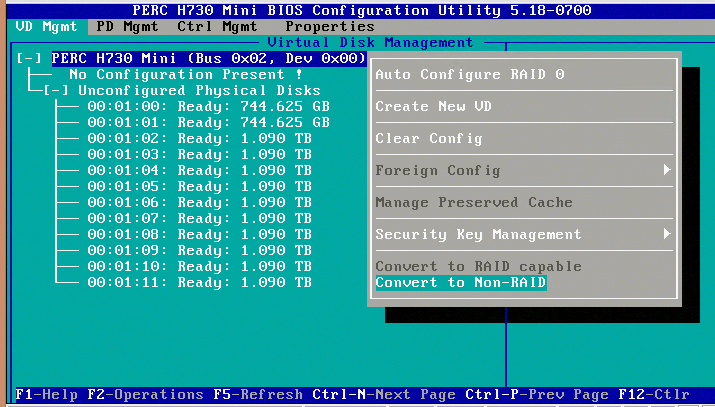Viewport: 715px width, 407px height.
Task: Select Unconfigured Physical Disks tree entry
Action: pyautogui.click(x=199, y=90)
